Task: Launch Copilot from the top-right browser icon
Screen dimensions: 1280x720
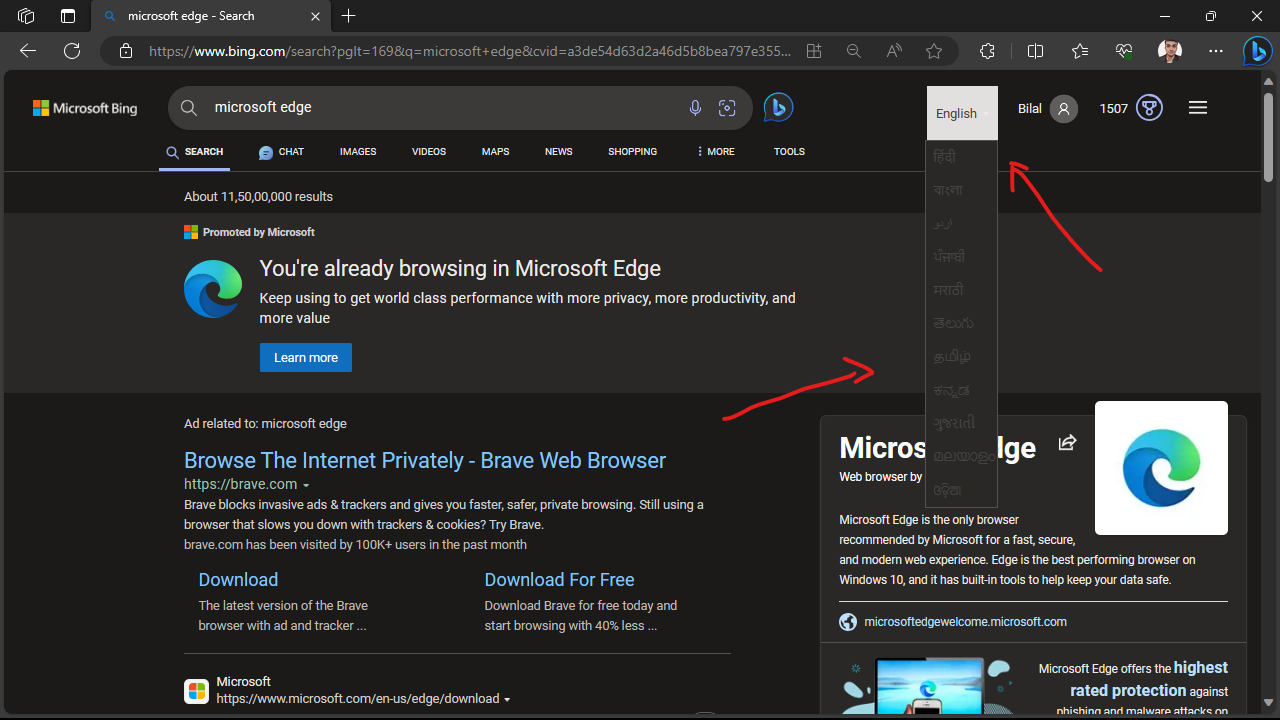Action: (x=1257, y=51)
